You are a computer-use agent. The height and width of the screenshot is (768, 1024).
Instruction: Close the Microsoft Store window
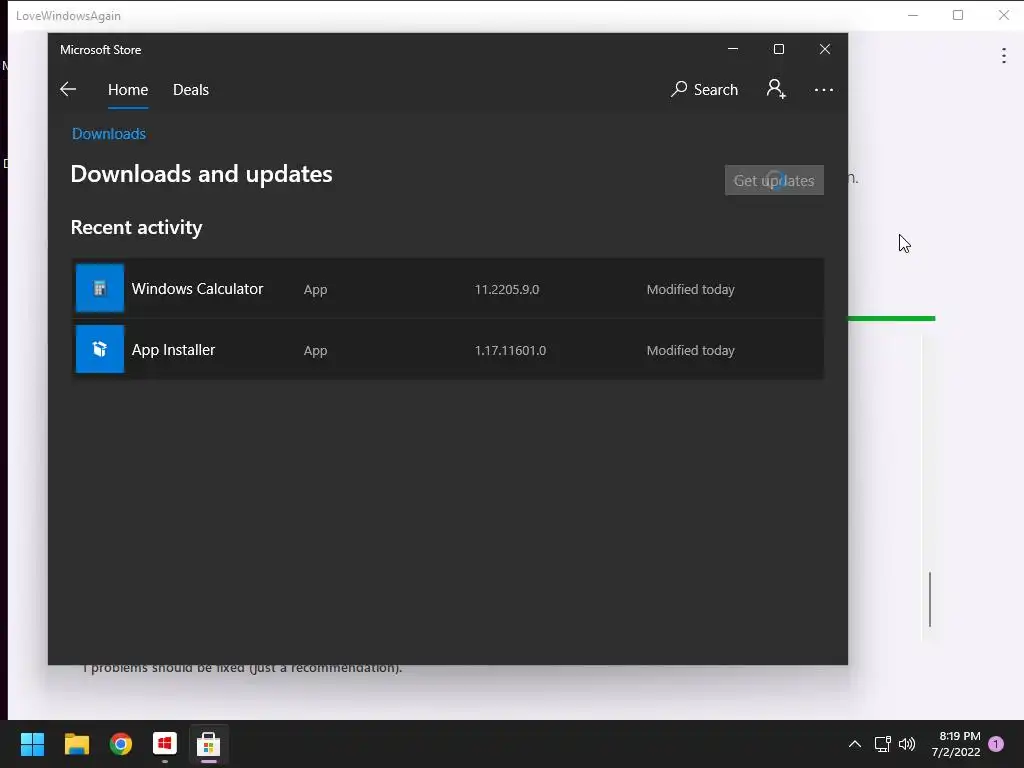pyautogui.click(x=825, y=49)
